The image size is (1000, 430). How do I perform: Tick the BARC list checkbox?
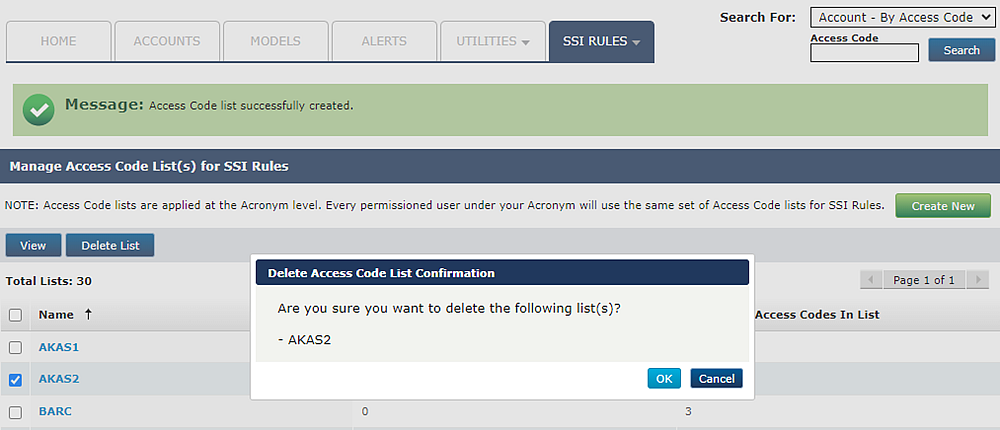15,412
